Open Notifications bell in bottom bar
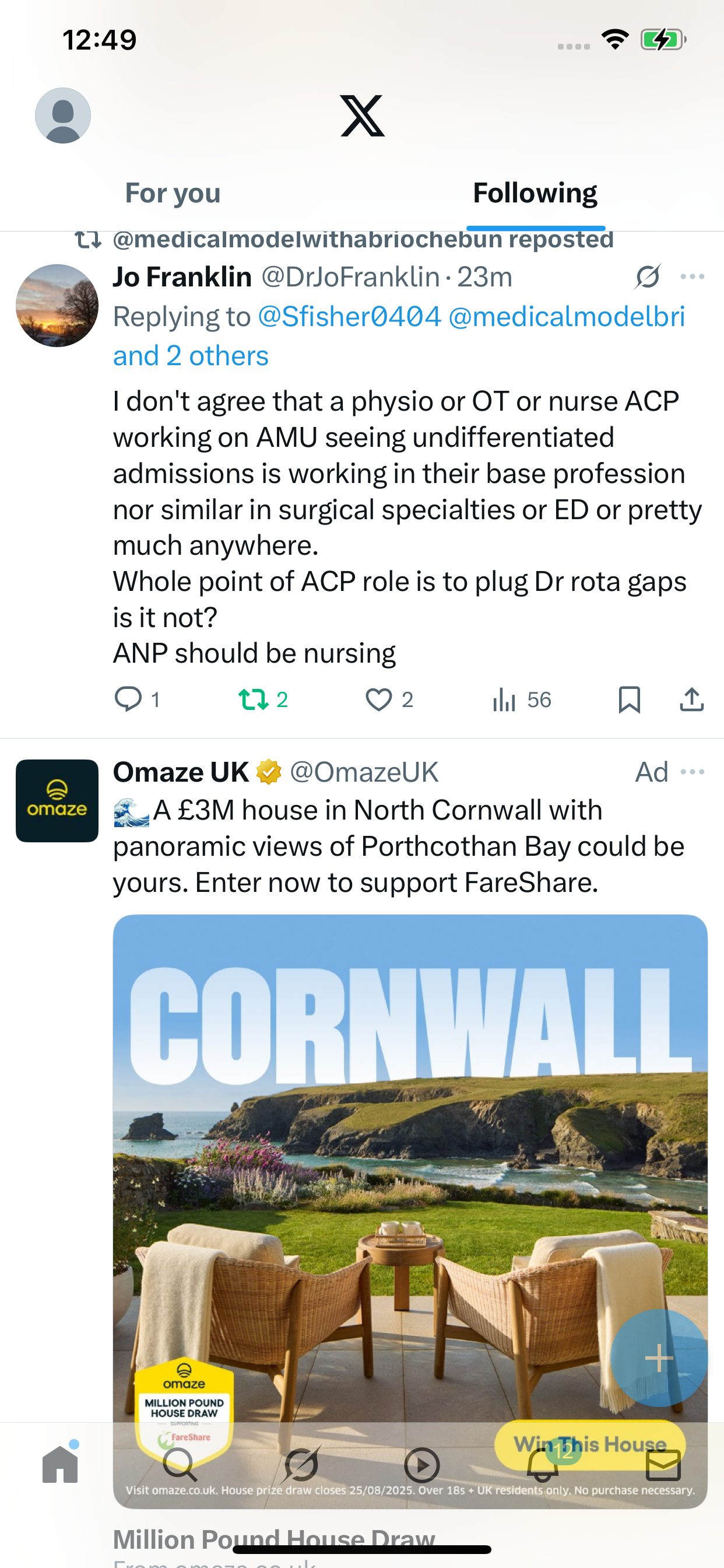This screenshot has width=724, height=1568. tap(543, 1465)
